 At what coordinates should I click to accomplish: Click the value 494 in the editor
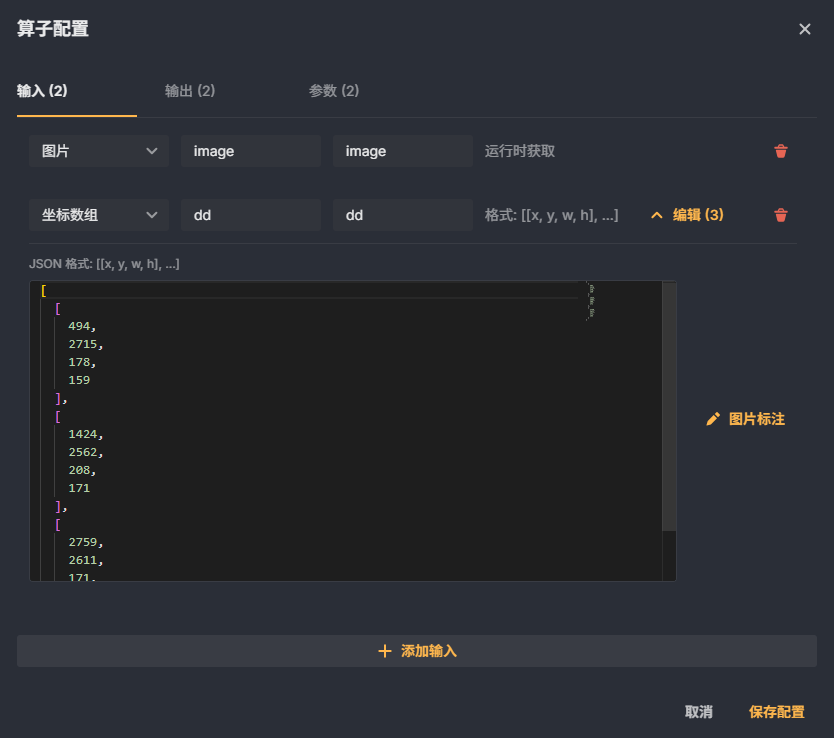coord(79,326)
